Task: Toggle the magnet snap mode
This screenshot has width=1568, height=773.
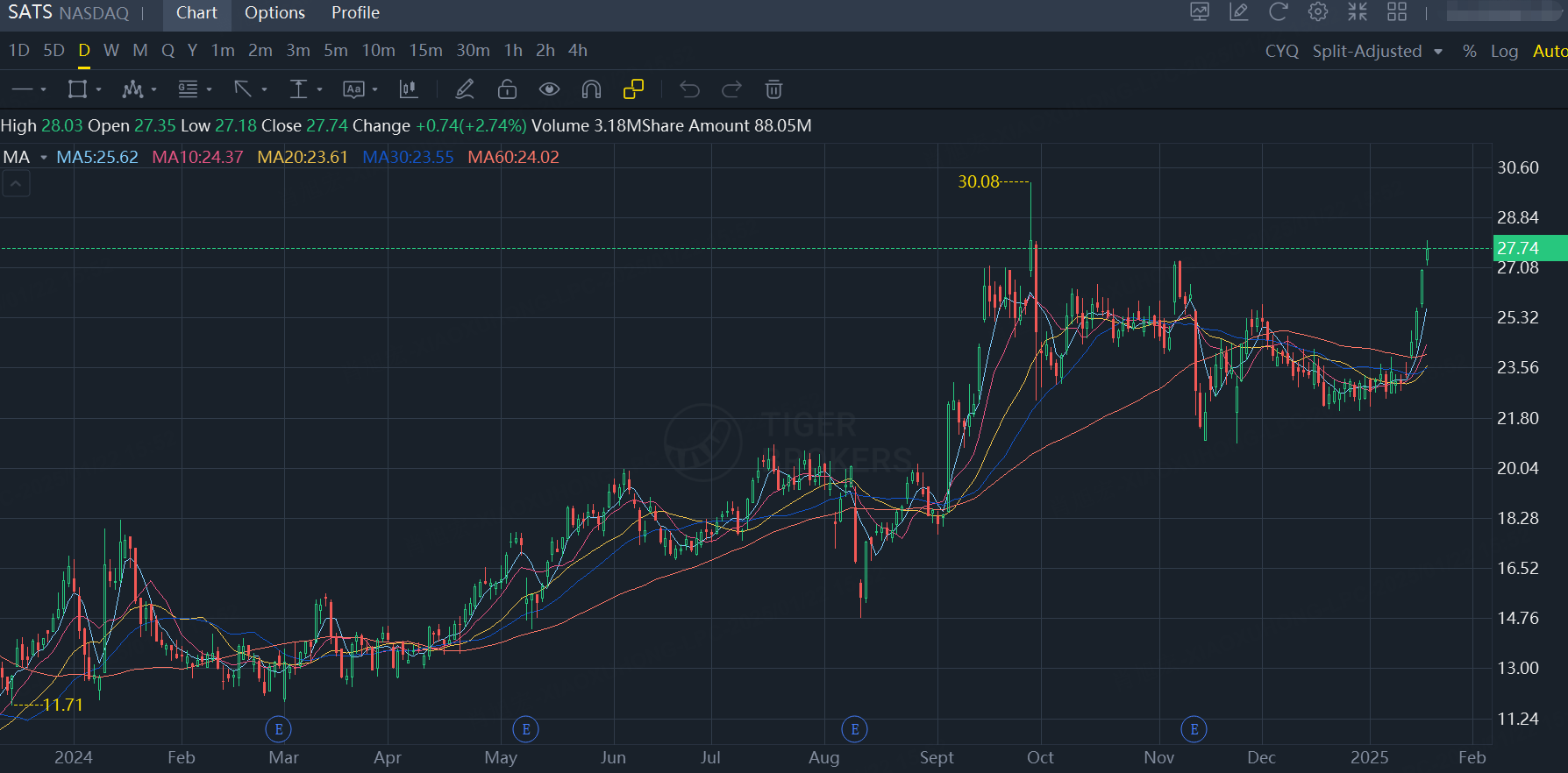Action: pyautogui.click(x=591, y=89)
